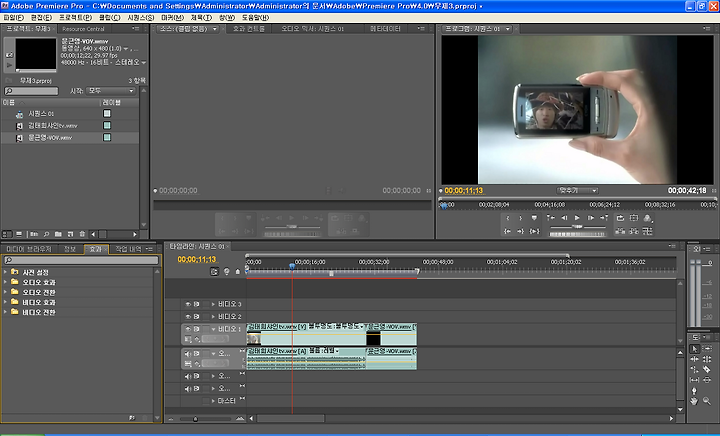Switch to the 작업 내역 tab
This screenshot has height=436, width=720.
point(128,249)
